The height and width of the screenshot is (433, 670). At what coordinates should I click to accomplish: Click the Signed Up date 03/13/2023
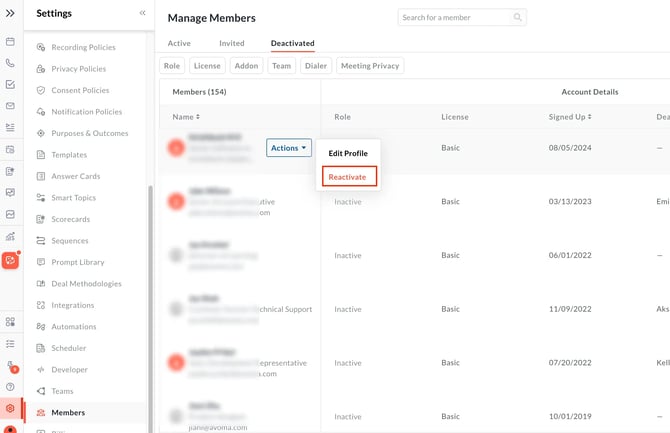(x=570, y=202)
